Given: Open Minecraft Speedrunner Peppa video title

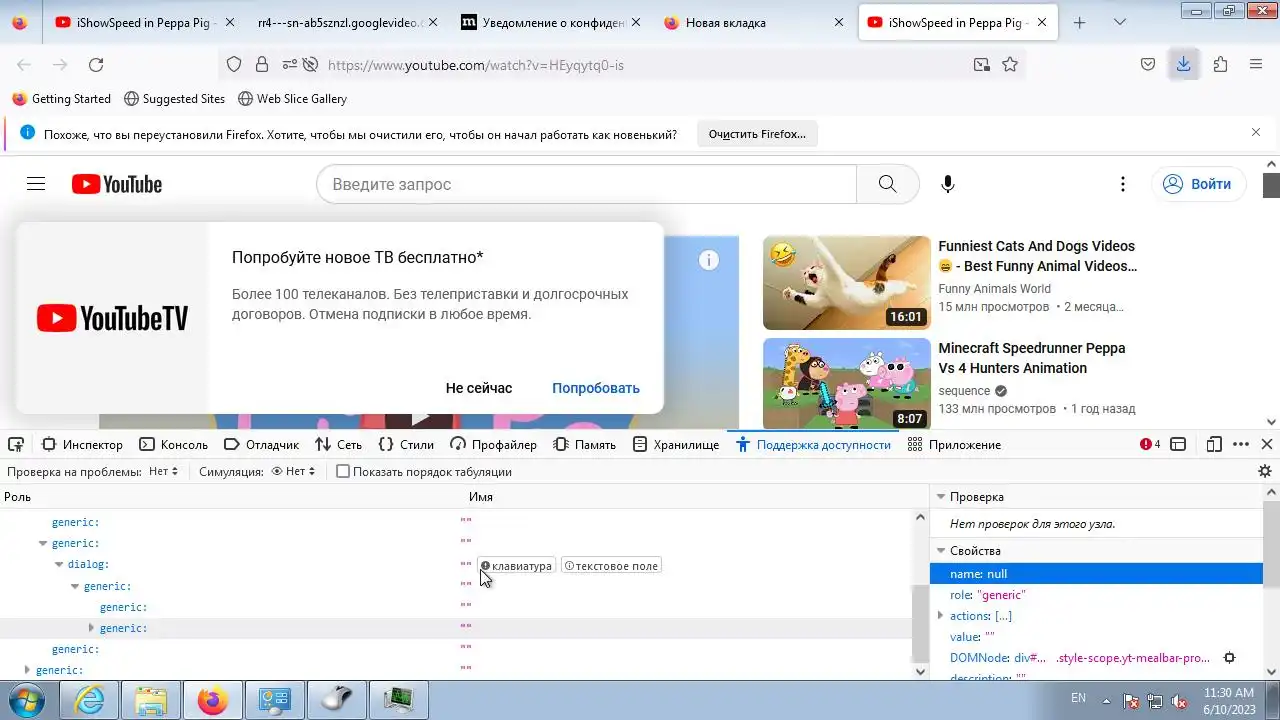Looking at the screenshot, I should coord(1031,358).
